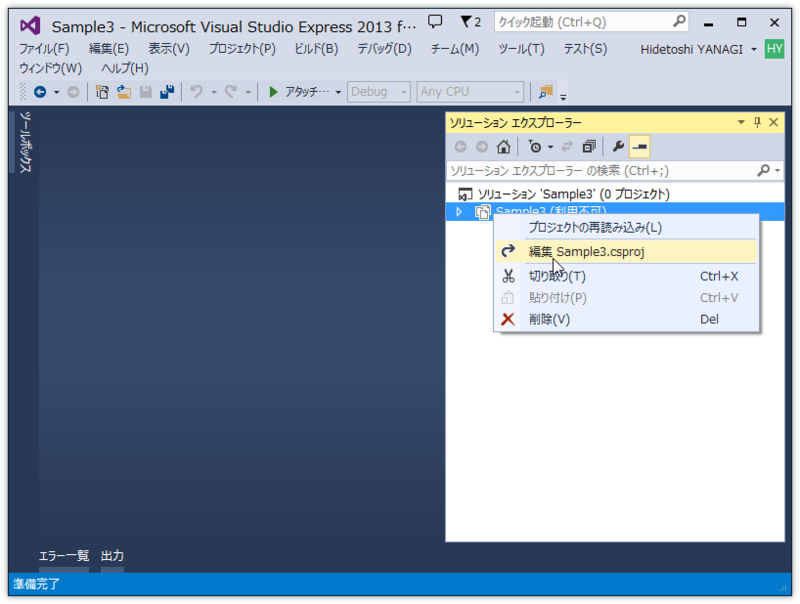Image resolution: width=800 pixels, height=604 pixels.
Task: Open Navigate Backward history dropdown
Action: click(x=56, y=92)
